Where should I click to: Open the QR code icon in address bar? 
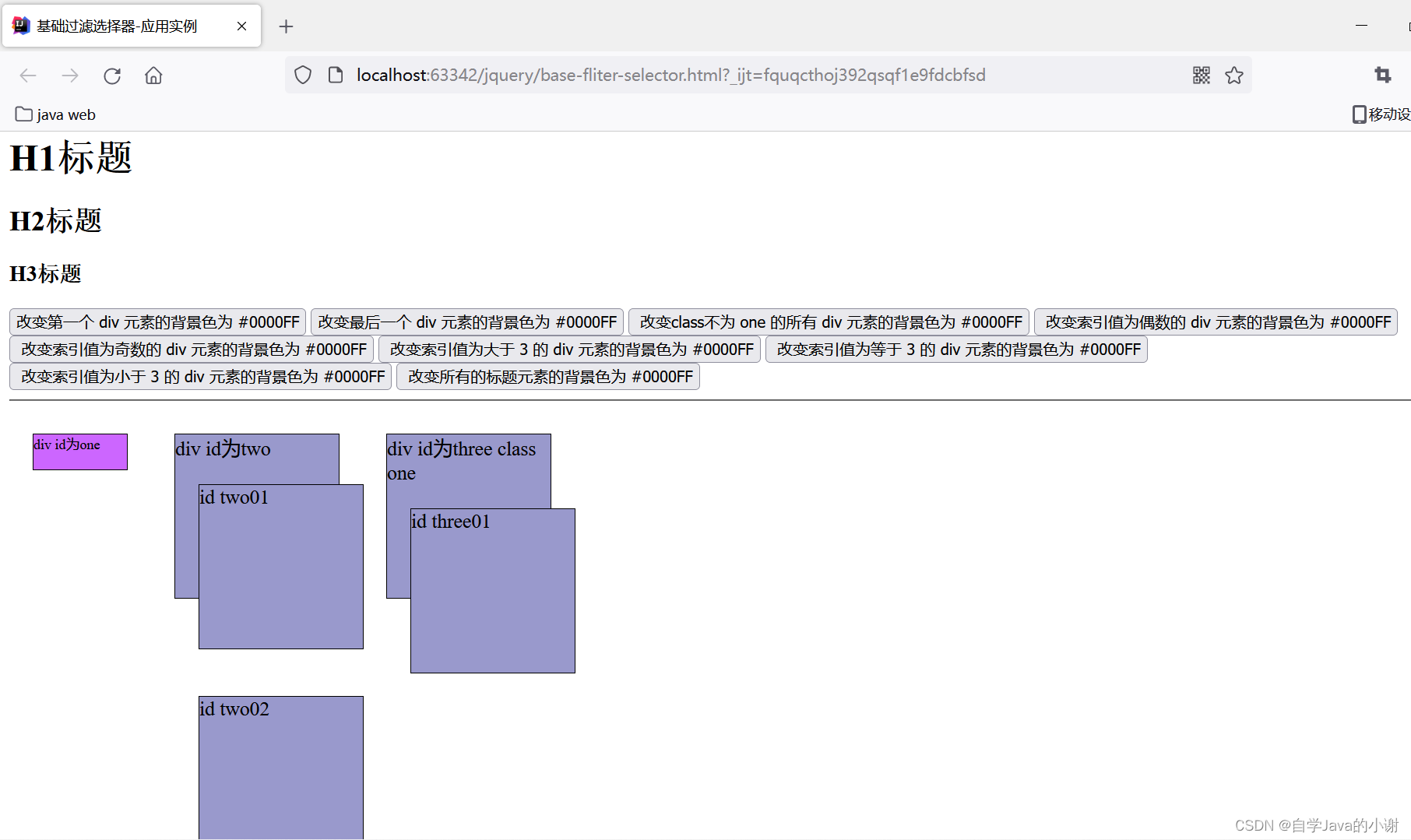(1202, 75)
